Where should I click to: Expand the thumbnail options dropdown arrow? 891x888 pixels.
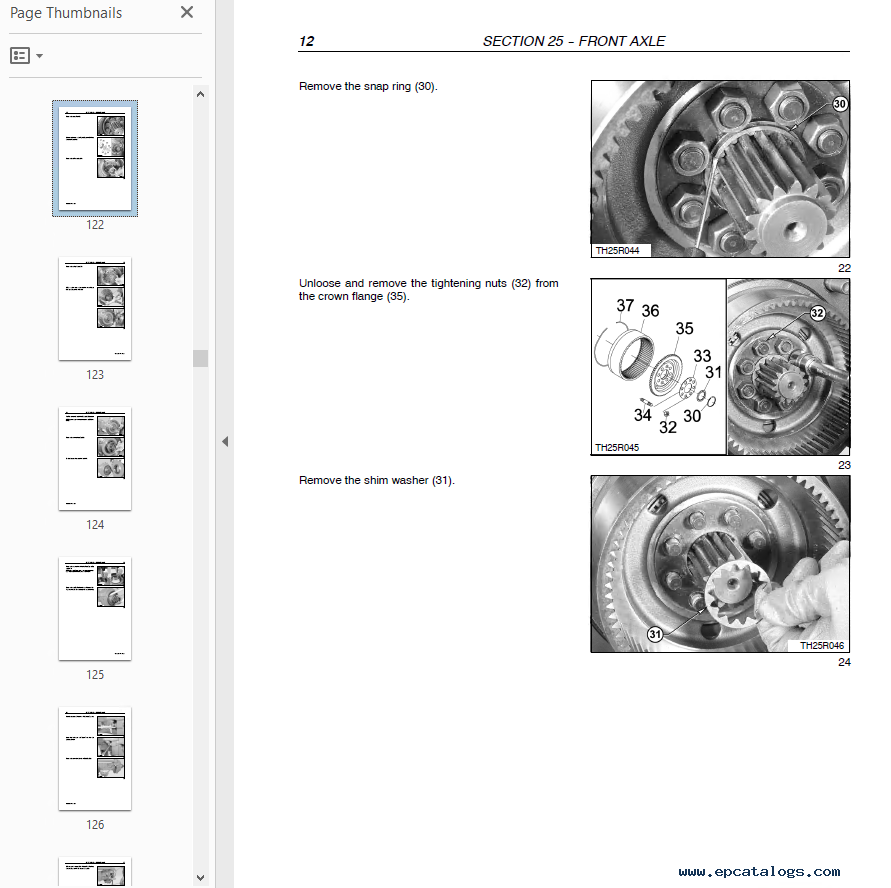pyautogui.click(x=39, y=56)
